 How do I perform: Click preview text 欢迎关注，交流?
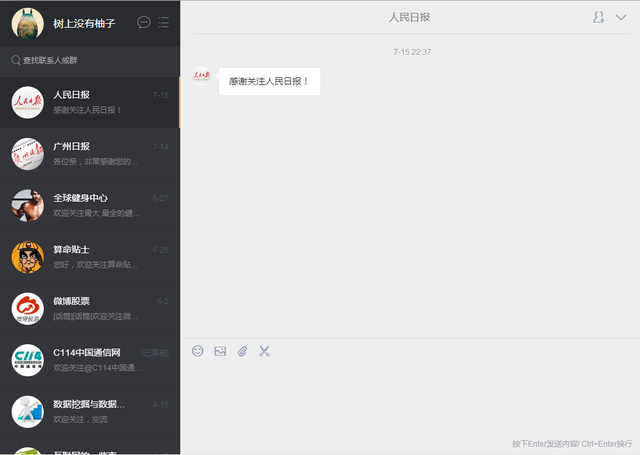click(80, 419)
